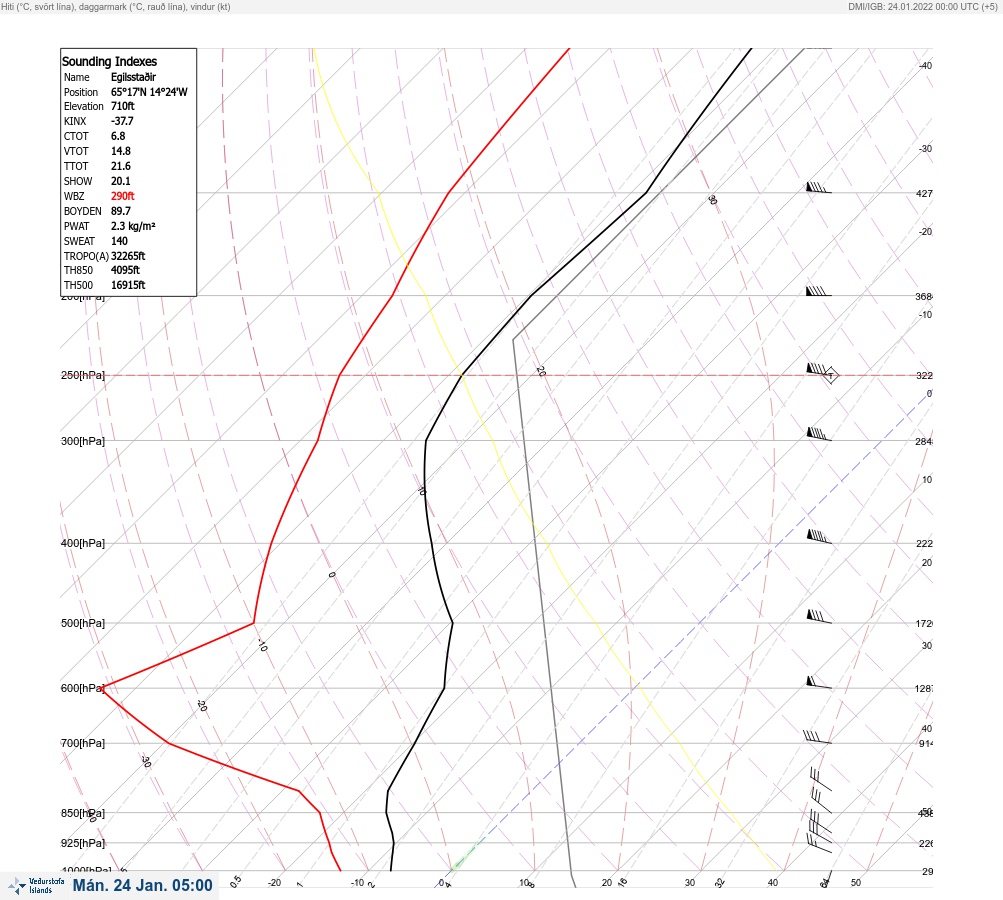Click the '-30' label on right axis

point(925,148)
